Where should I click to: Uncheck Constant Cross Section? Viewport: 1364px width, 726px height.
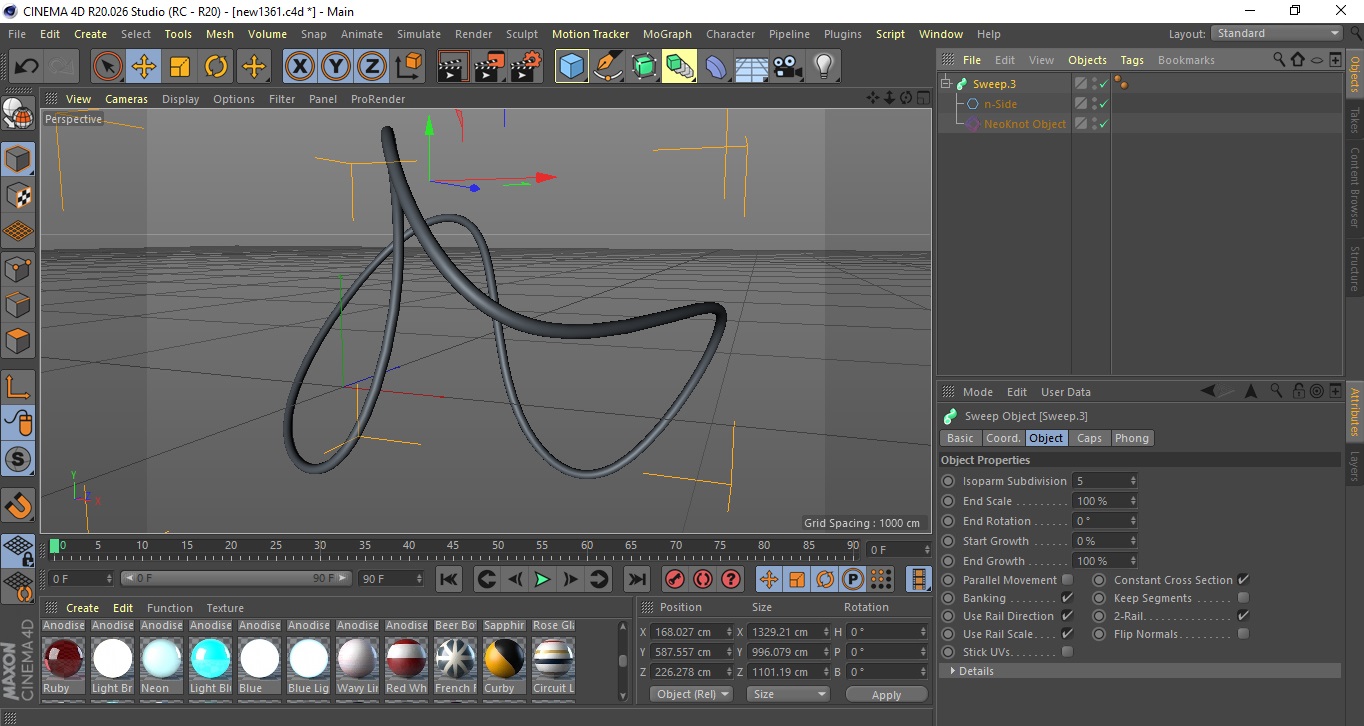tap(1243, 580)
